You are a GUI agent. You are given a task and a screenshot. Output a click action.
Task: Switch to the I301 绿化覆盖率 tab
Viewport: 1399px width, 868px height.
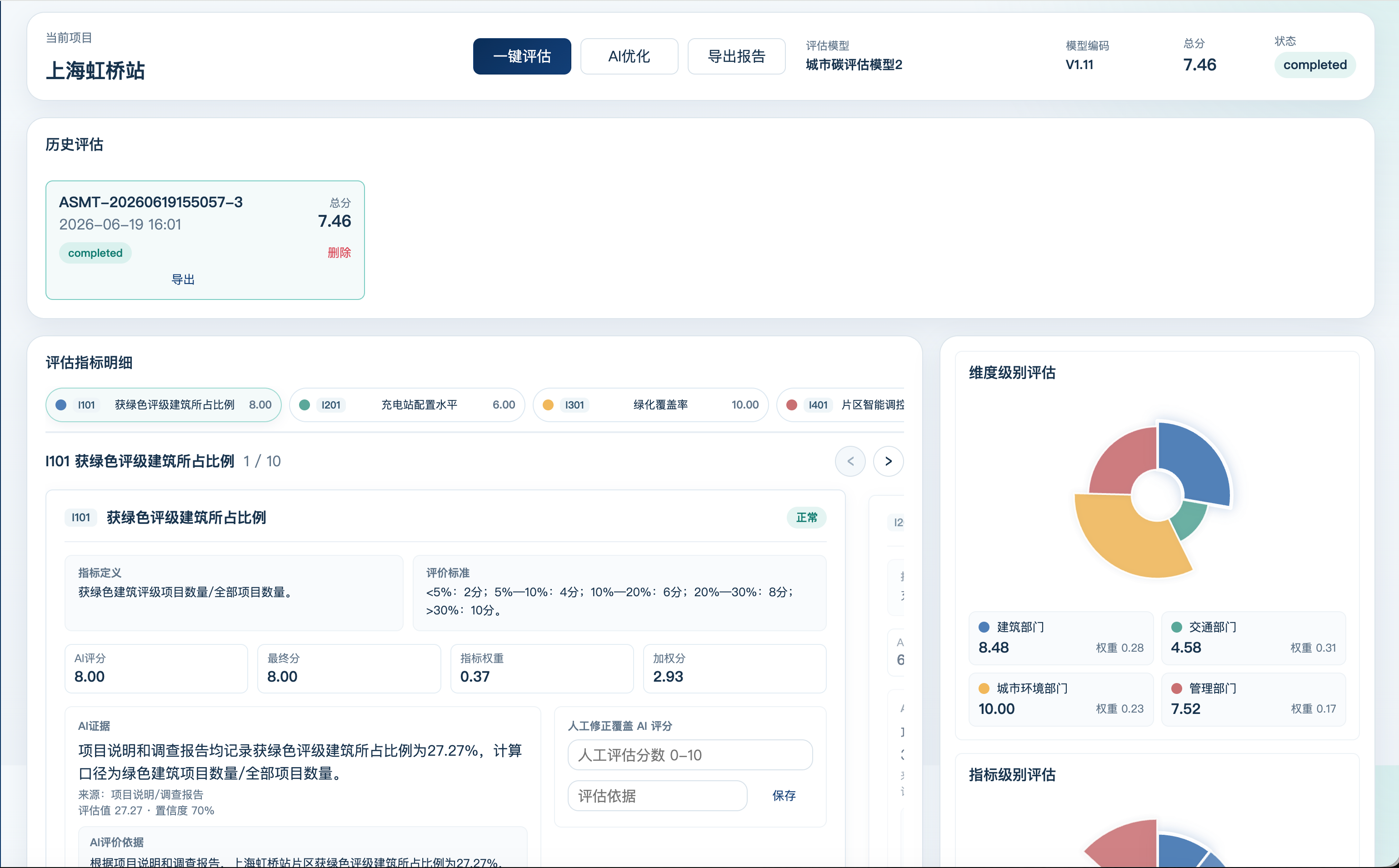click(x=650, y=405)
